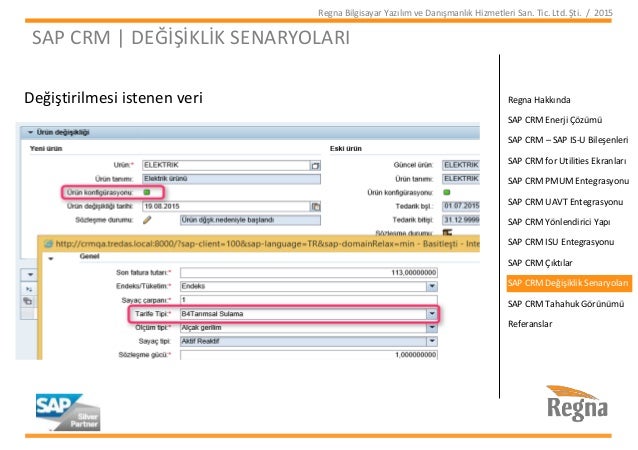Click the Ürün konfigürasyonu label under Yeni ürün
The width and height of the screenshot is (638, 450).
[x=100, y=192]
